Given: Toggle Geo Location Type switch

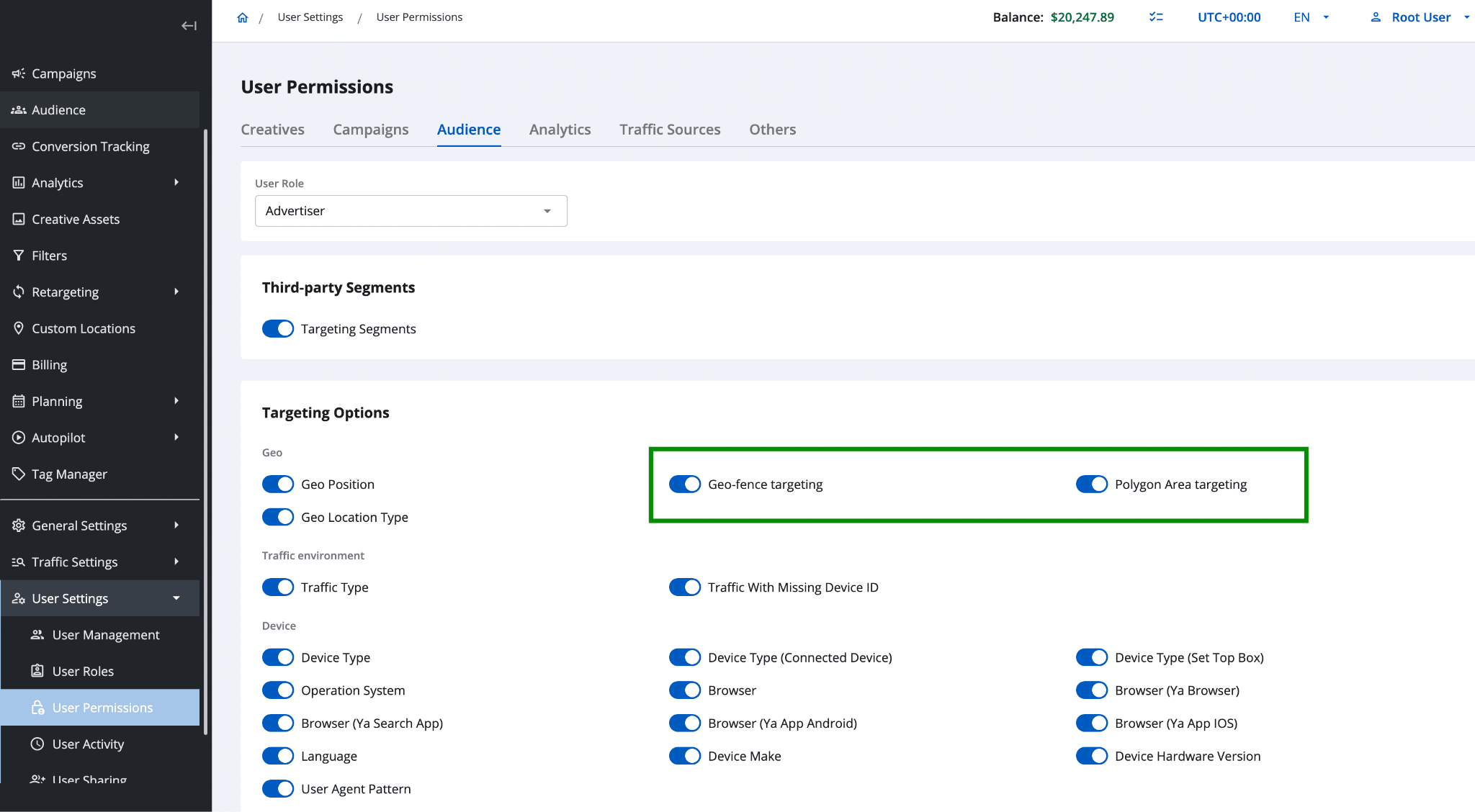Looking at the screenshot, I should point(278,518).
